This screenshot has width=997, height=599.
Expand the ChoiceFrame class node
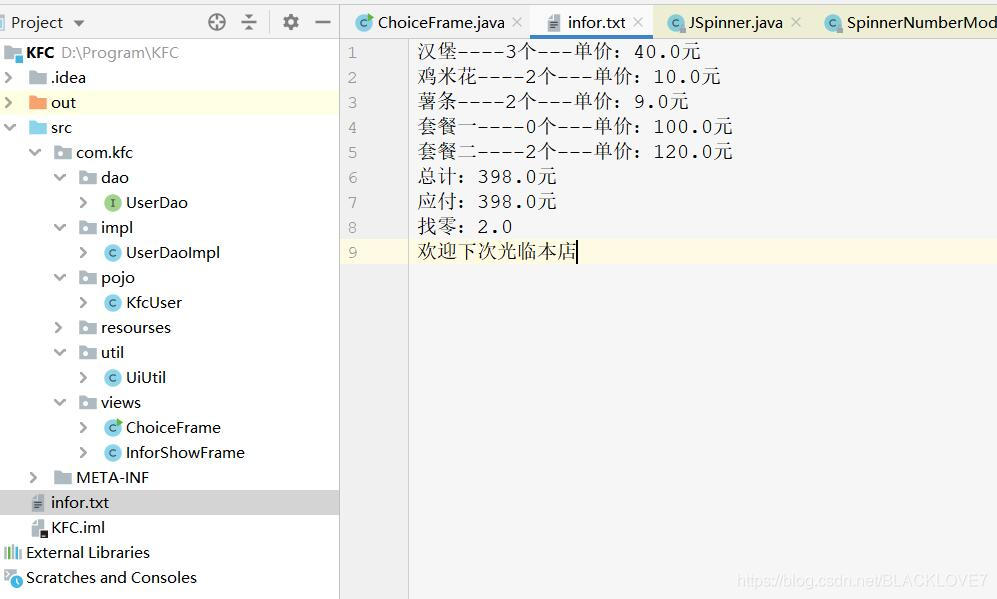(x=83, y=427)
